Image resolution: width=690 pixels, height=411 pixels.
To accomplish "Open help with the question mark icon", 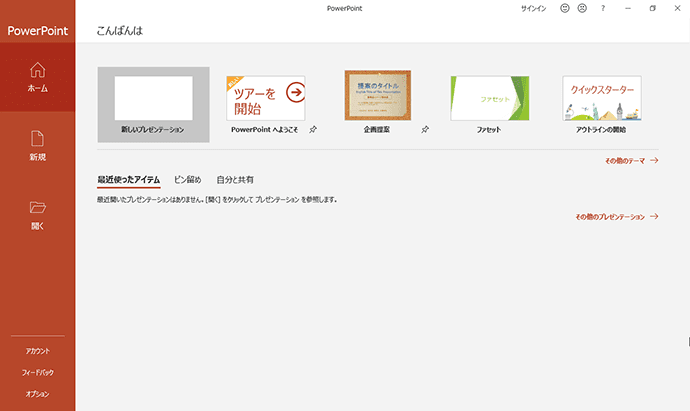I will coord(603,8).
